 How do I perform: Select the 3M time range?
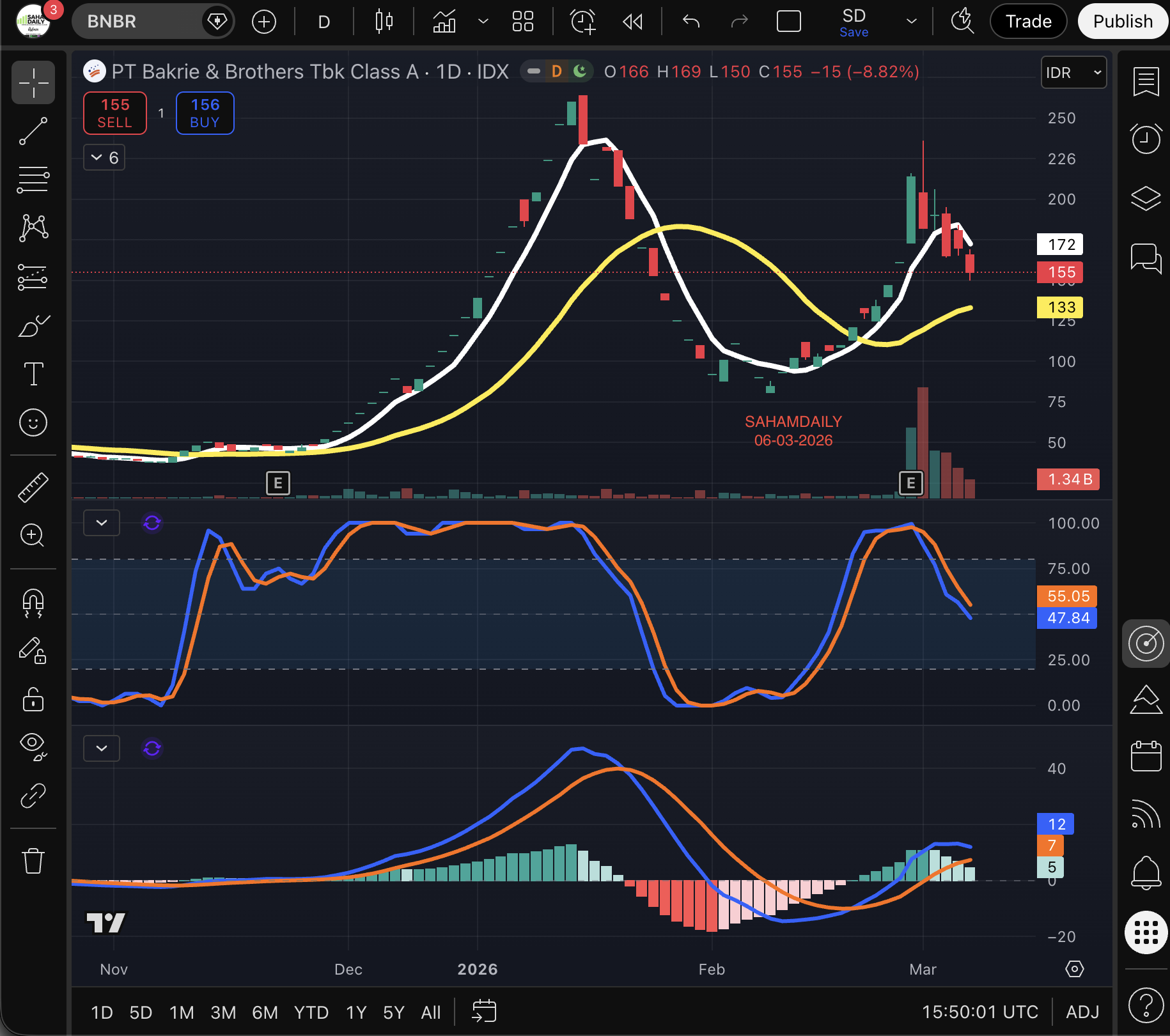(223, 1012)
